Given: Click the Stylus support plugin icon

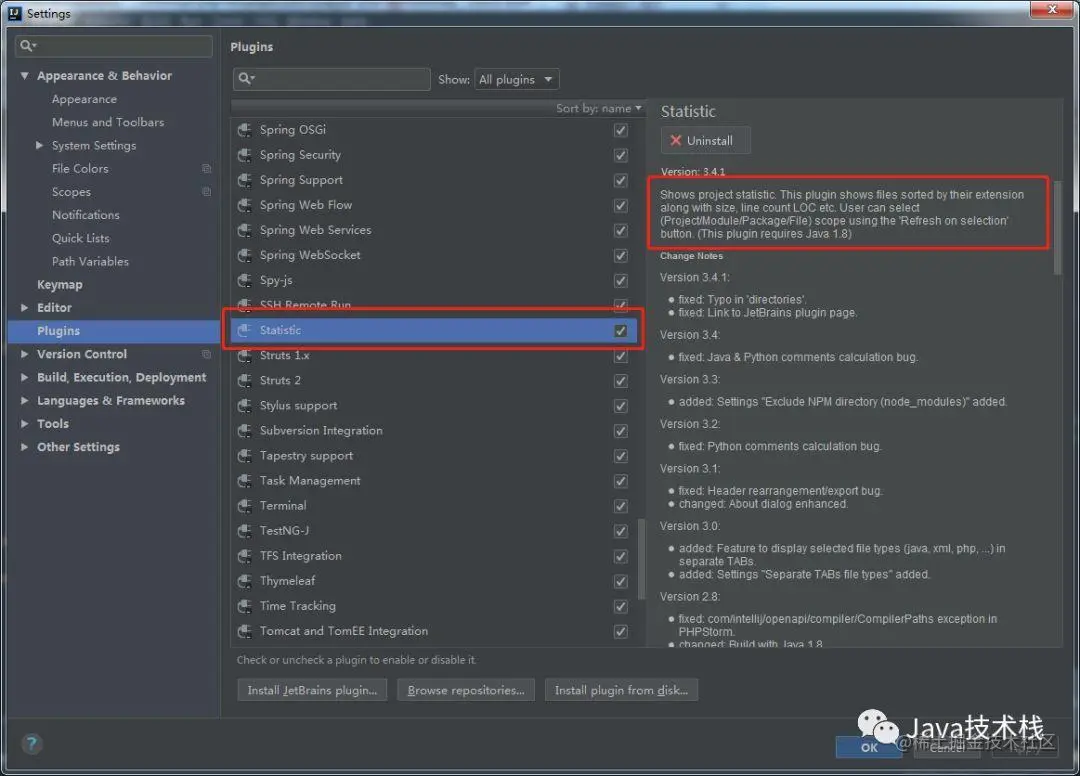Looking at the screenshot, I should [244, 406].
